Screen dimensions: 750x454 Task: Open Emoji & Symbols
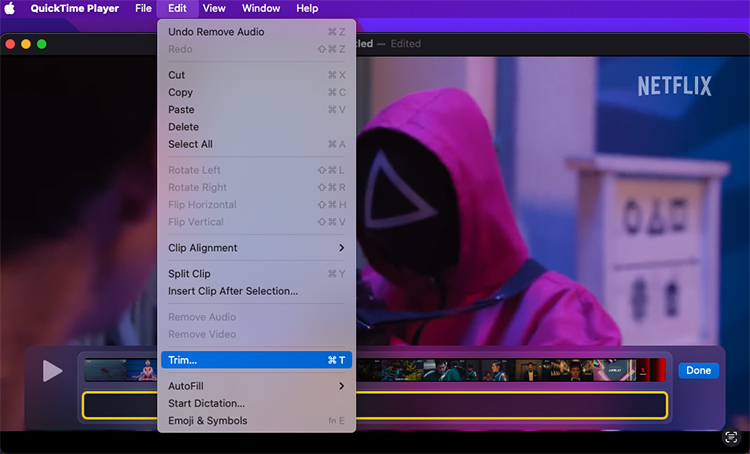256,420
